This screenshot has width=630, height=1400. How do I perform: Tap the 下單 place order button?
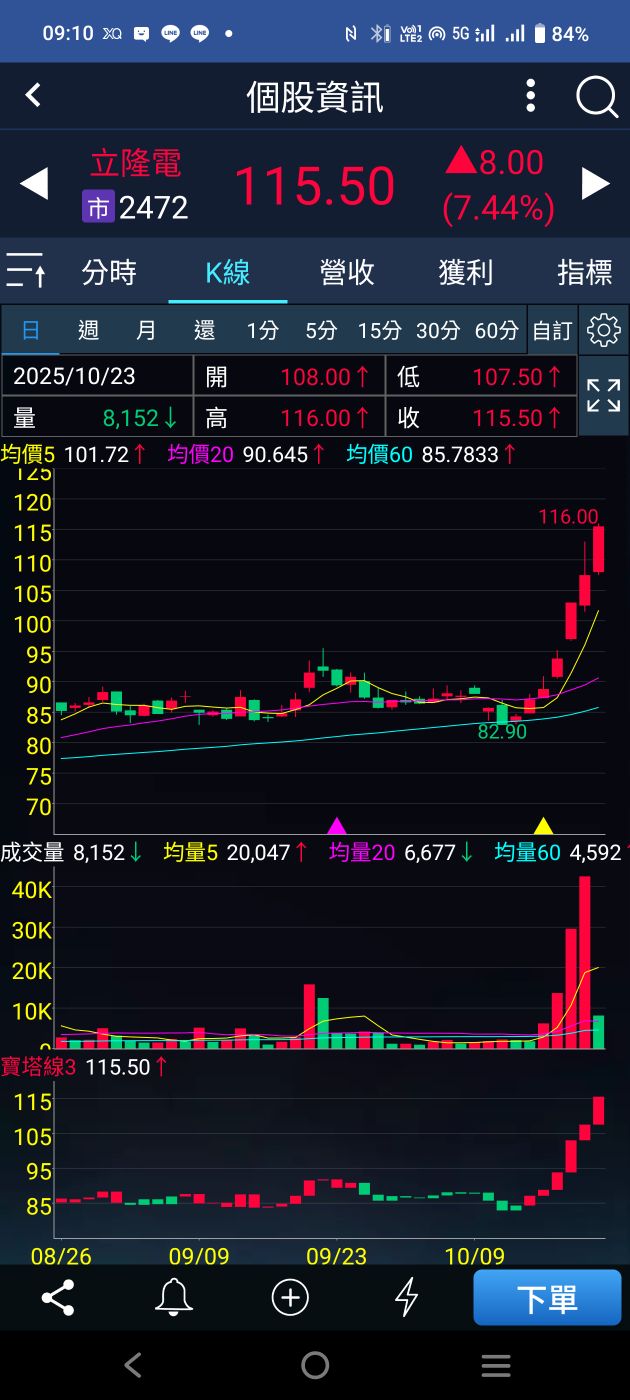coord(547,1298)
